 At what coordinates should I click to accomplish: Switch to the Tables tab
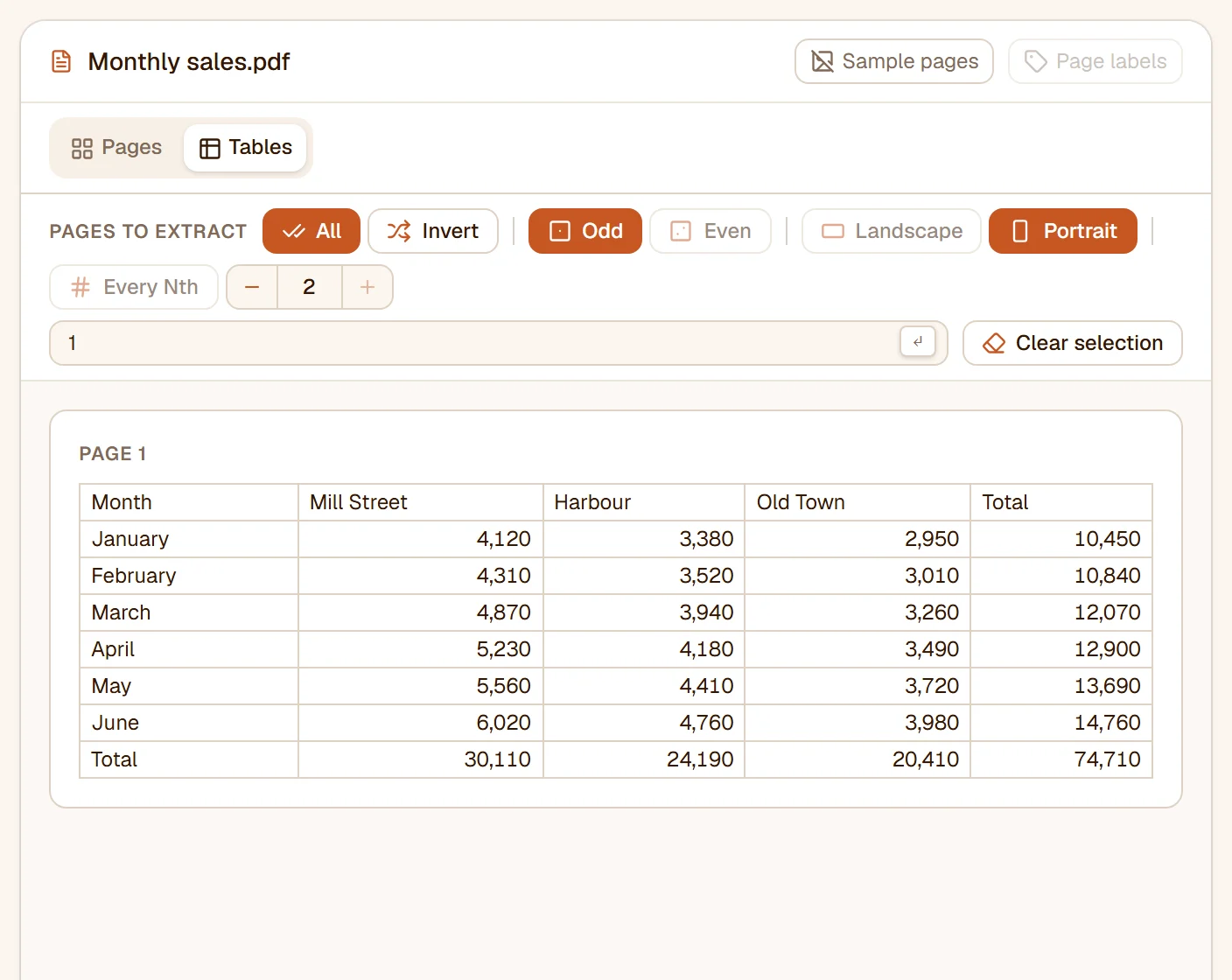click(245, 148)
